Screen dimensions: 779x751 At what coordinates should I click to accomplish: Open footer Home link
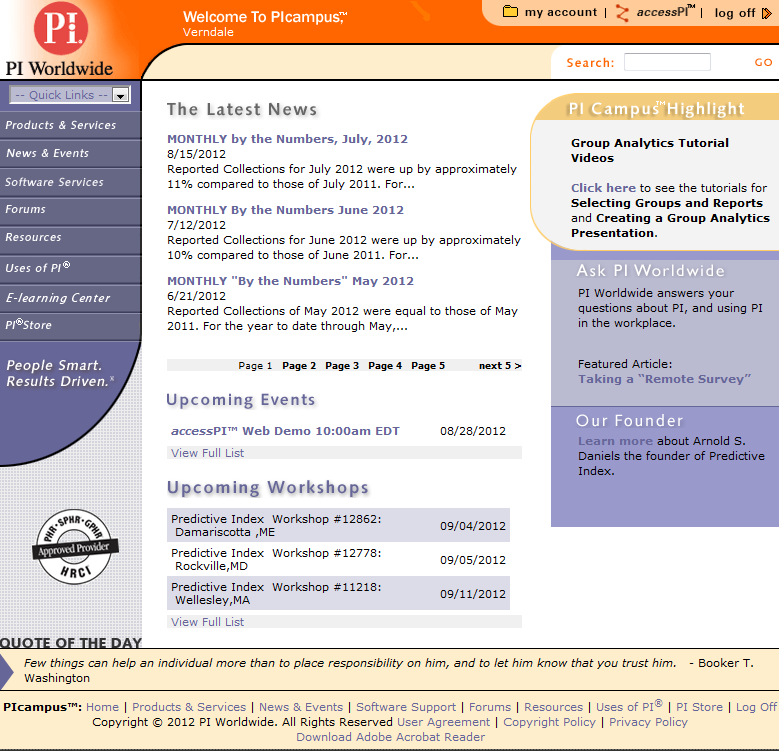102,707
